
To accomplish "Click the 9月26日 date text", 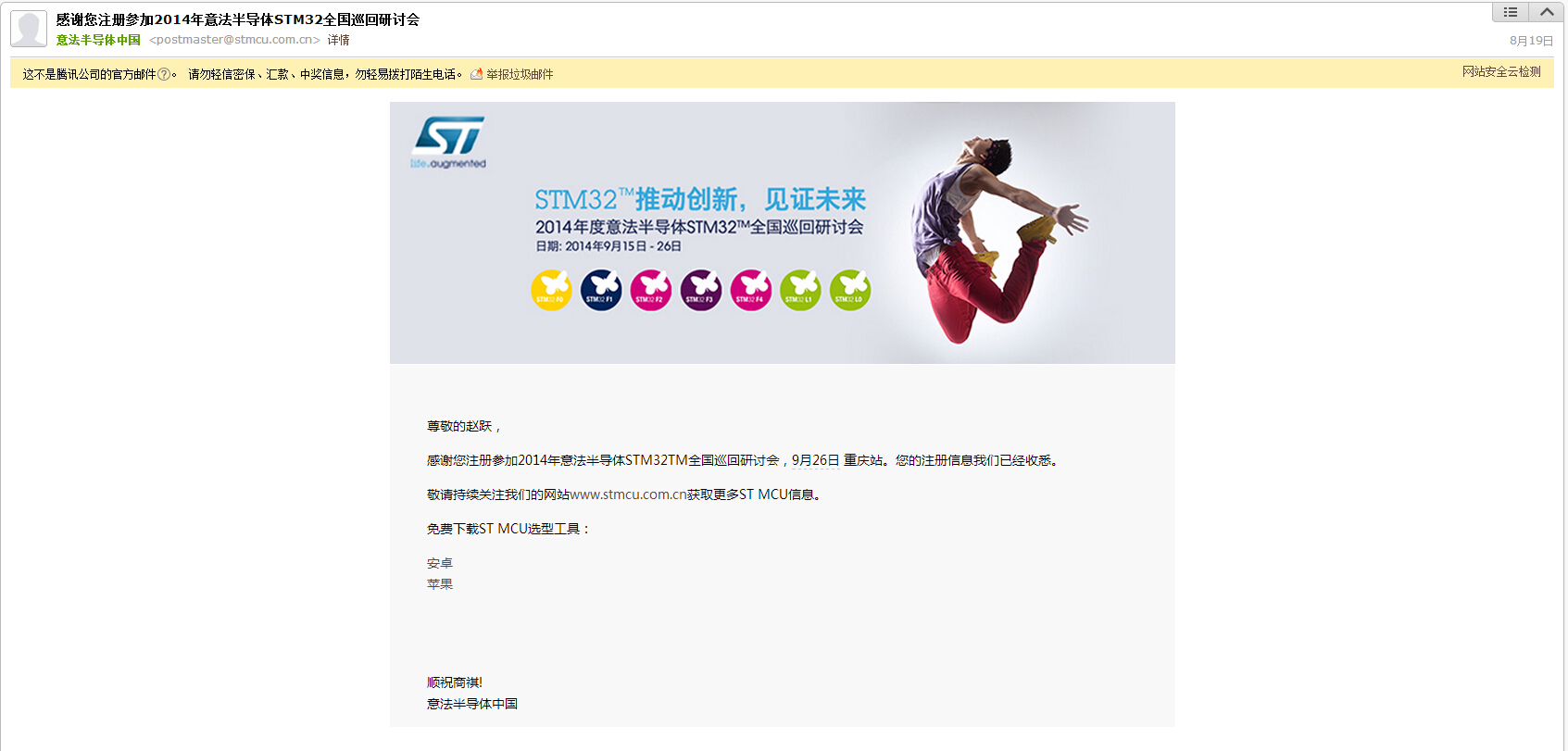I will [x=815, y=460].
